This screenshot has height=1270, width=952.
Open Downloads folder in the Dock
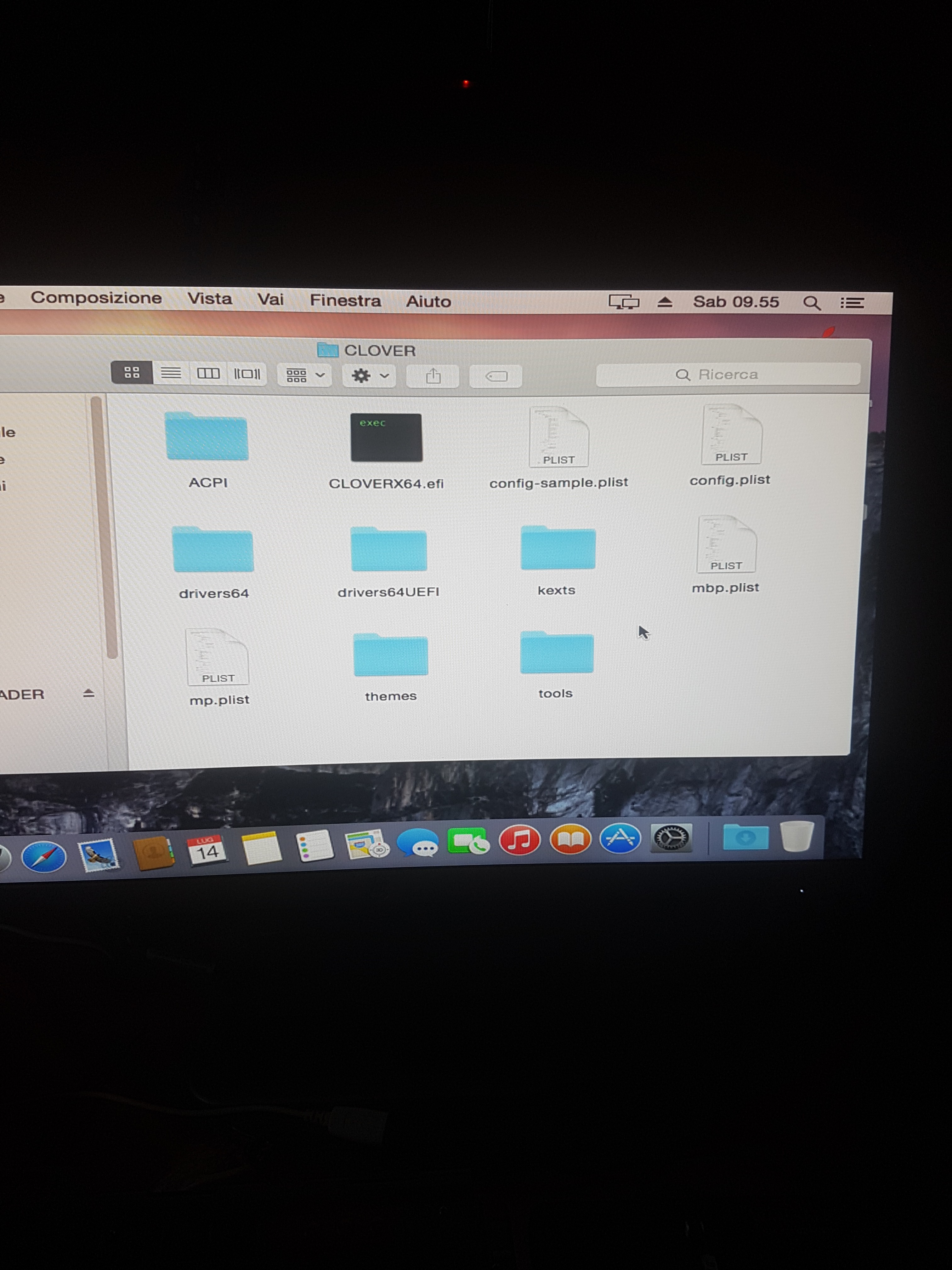pos(745,837)
